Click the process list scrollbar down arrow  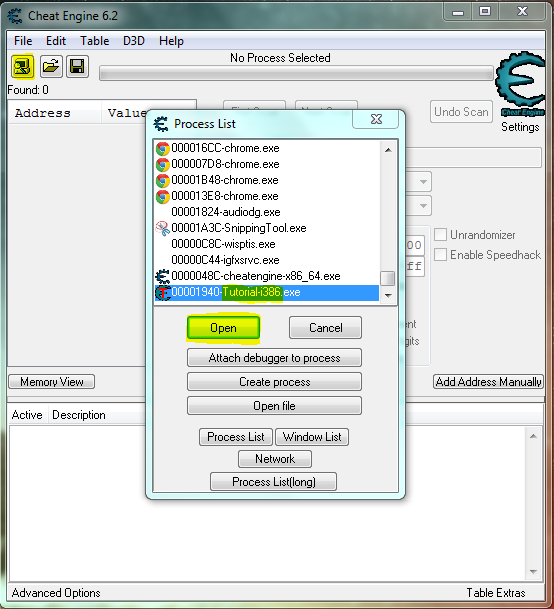pyautogui.click(x=388, y=296)
